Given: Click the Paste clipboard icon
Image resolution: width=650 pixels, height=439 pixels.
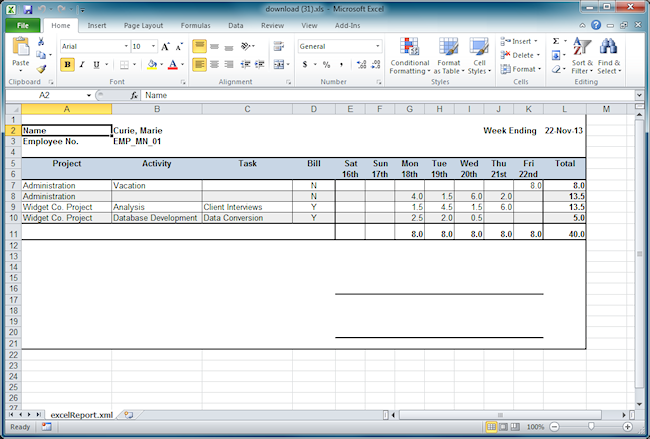Looking at the screenshot, I should tap(20, 46).
